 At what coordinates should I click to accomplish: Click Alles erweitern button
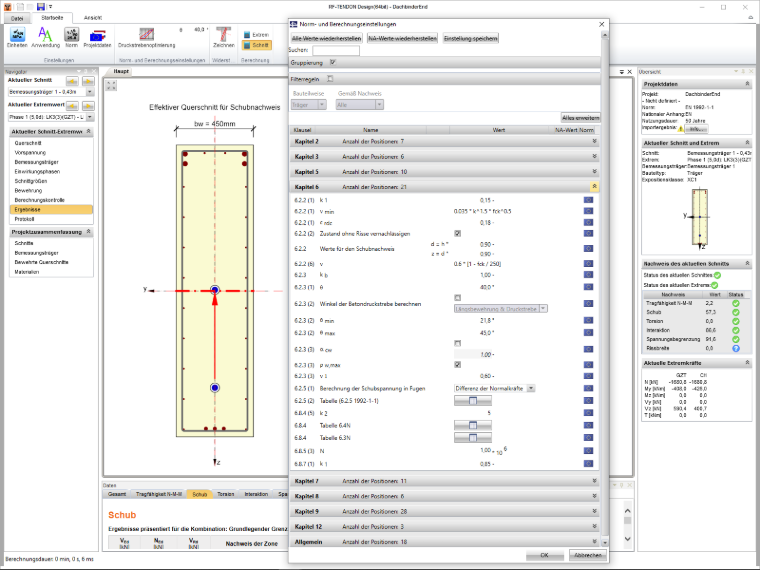(580, 118)
